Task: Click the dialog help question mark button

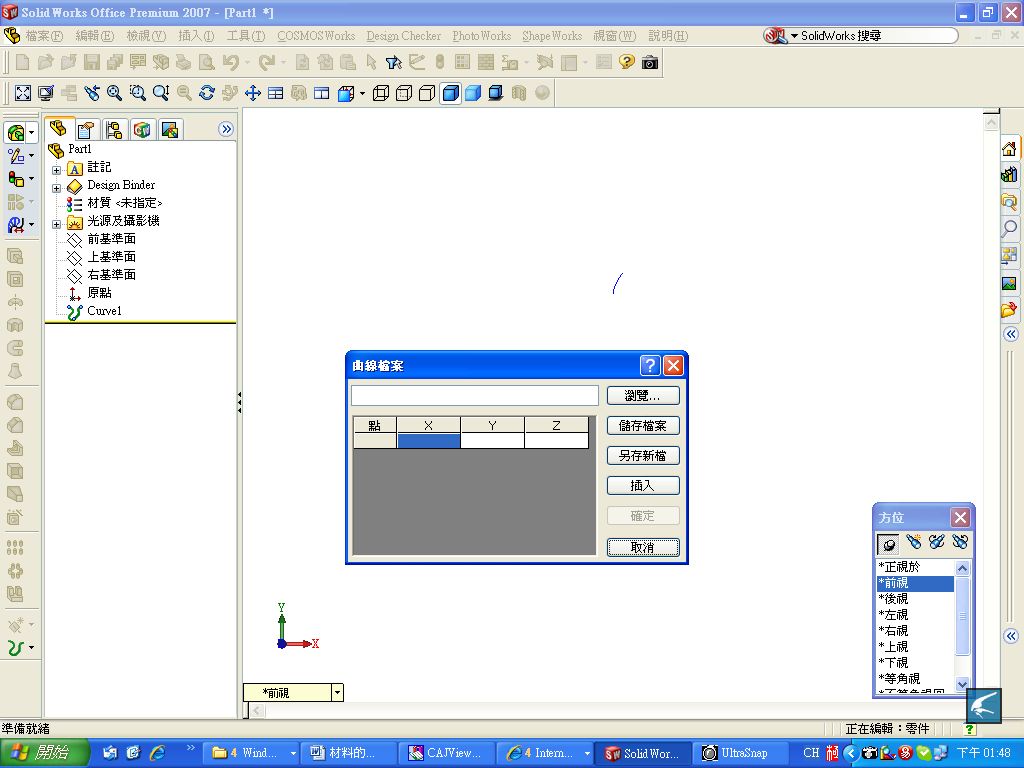Action: (x=650, y=366)
